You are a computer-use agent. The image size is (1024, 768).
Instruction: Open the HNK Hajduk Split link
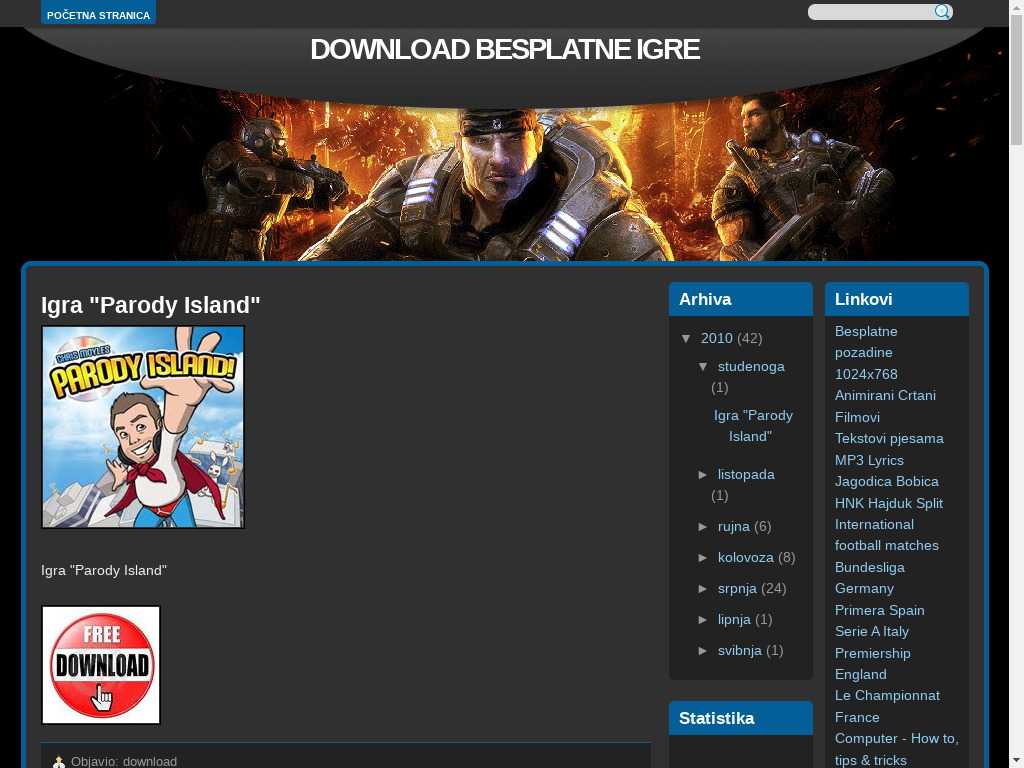pos(888,503)
